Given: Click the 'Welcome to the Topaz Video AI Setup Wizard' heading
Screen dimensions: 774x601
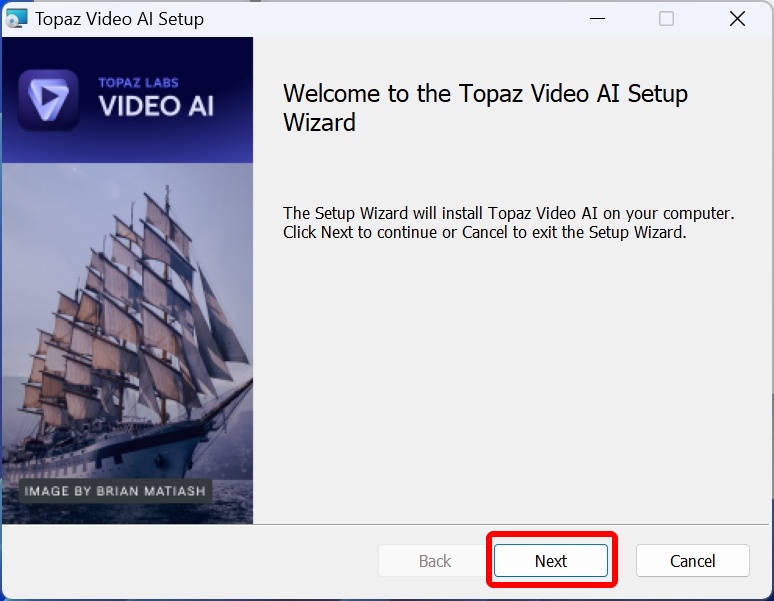Looking at the screenshot, I should [485, 108].
